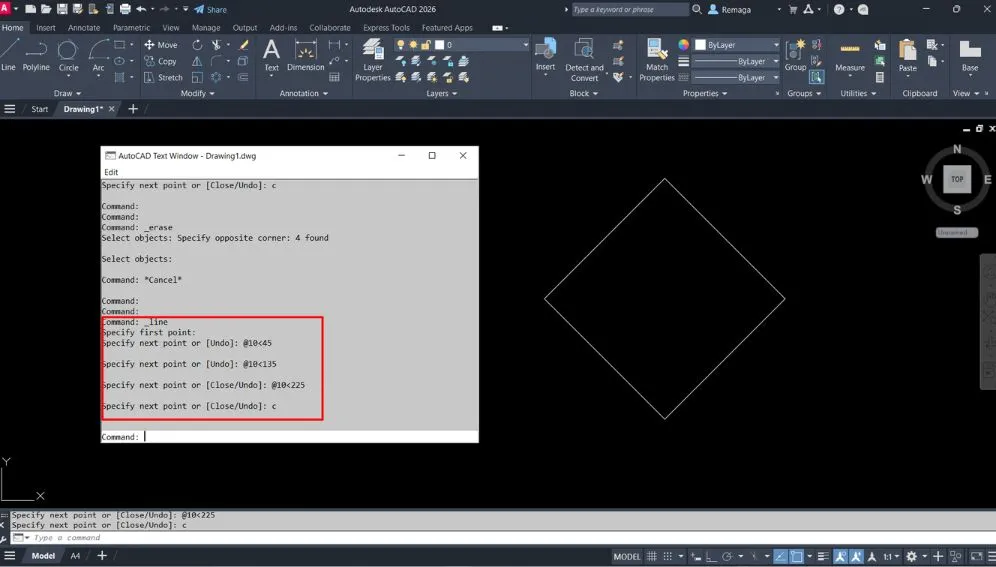Open Edit menu in AutoCAD Text Window
The width and height of the screenshot is (996, 567).
point(111,172)
